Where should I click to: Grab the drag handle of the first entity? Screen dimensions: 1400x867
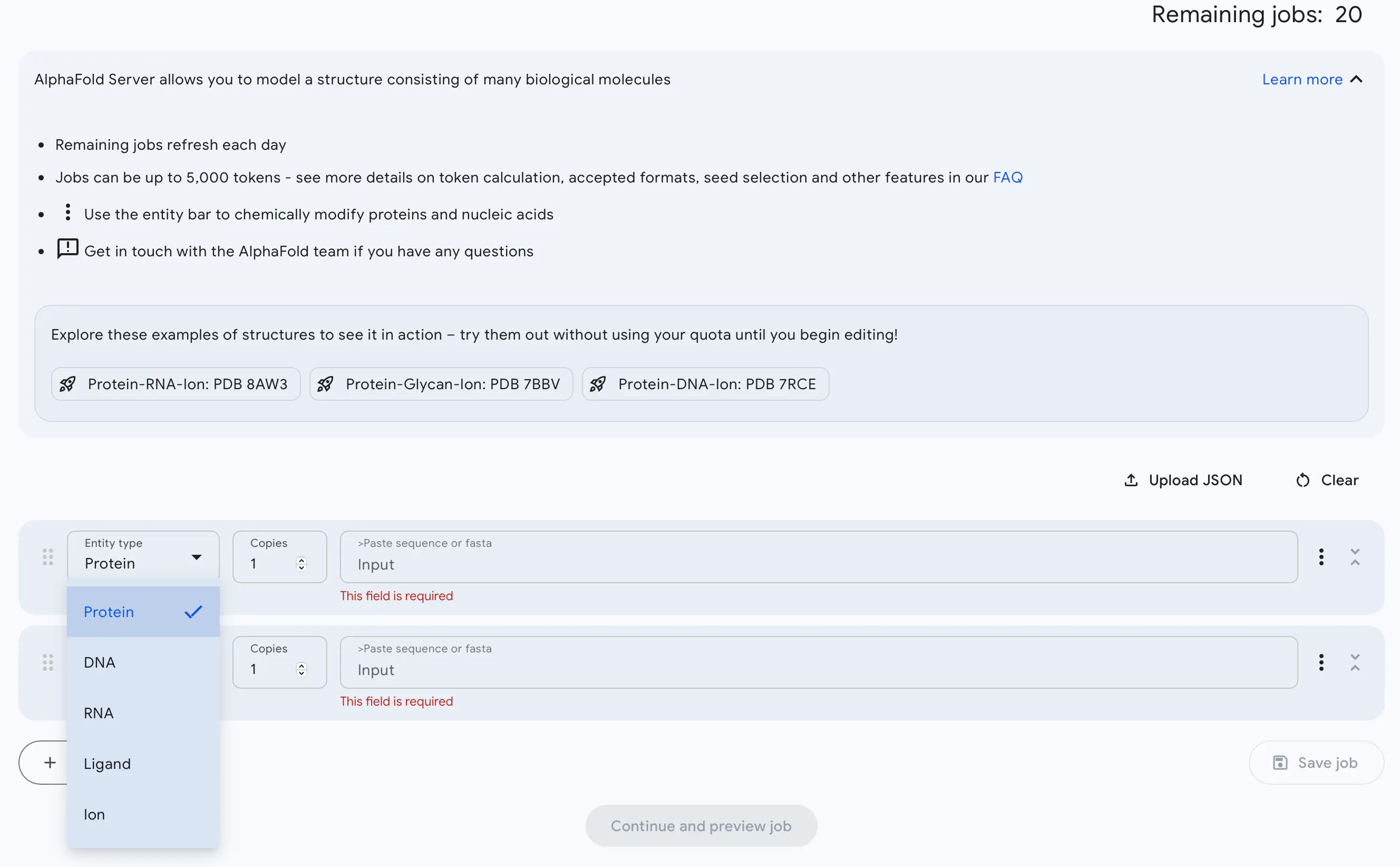48,557
